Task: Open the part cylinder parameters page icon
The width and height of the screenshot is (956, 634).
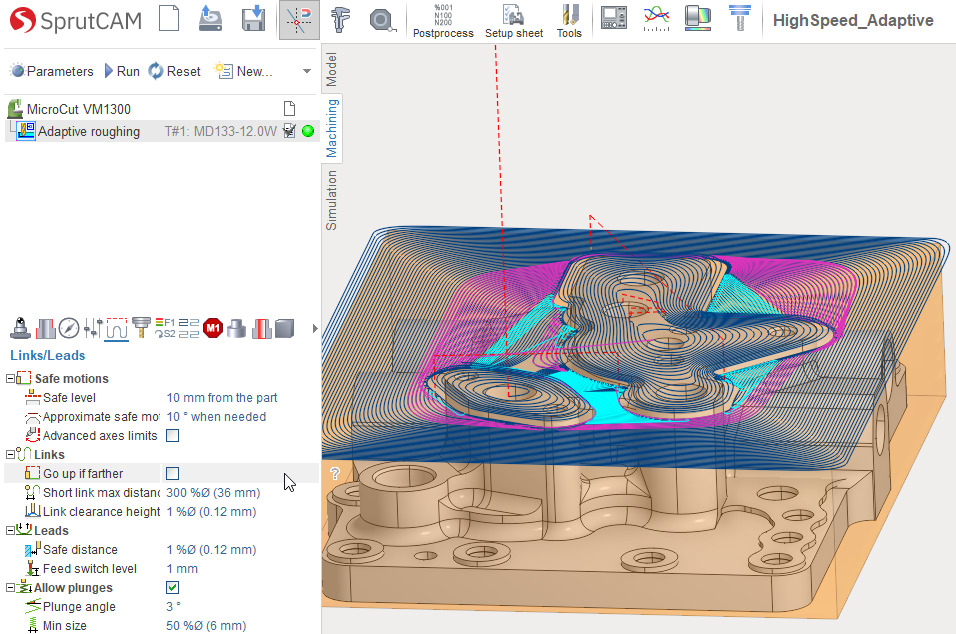Action: click(x=237, y=328)
